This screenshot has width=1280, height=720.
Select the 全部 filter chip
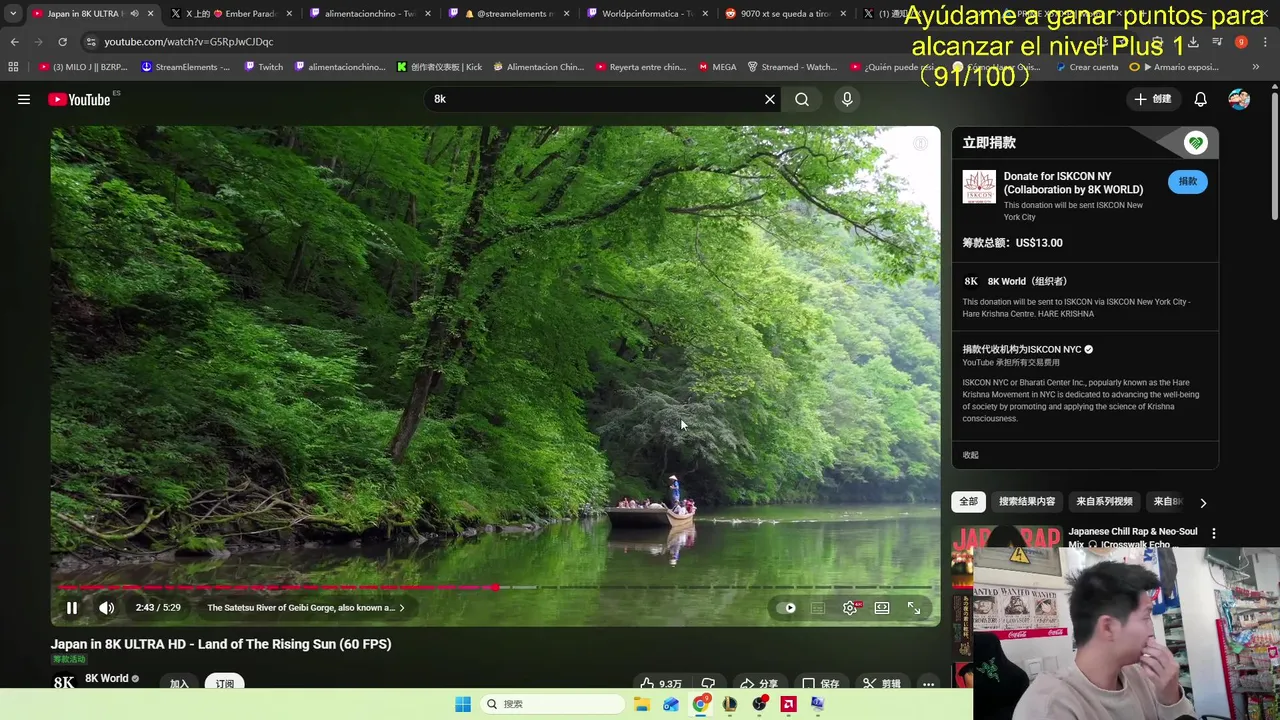pyautogui.click(x=968, y=502)
